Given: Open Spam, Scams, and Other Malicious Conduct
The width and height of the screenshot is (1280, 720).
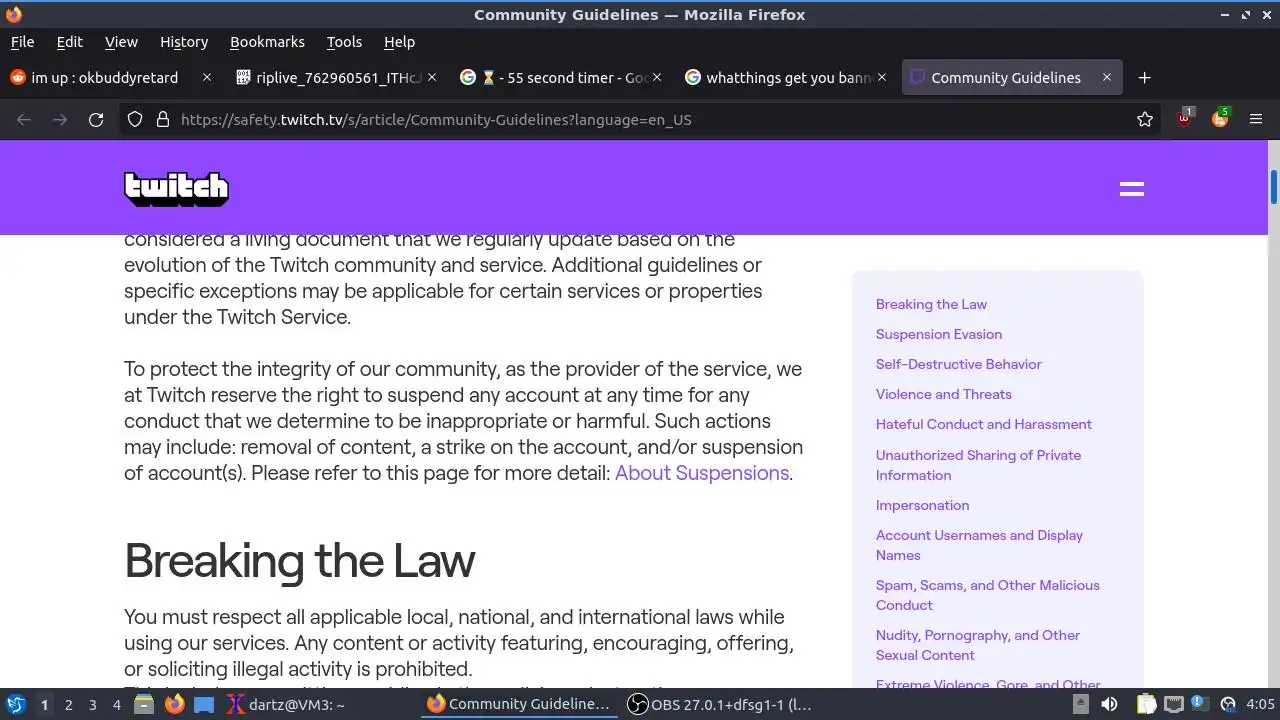Looking at the screenshot, I should coord(987,595).
